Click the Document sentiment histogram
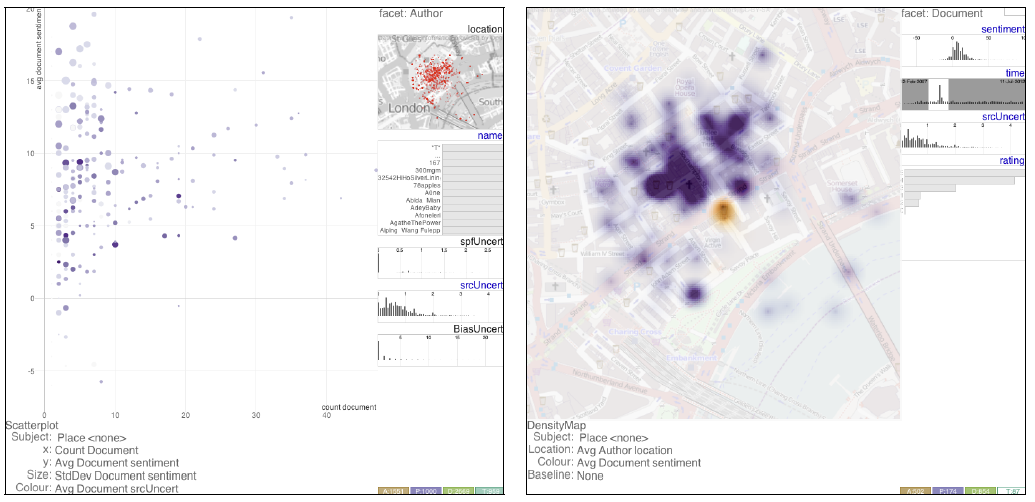The height and width of the screenshot is (502, 1035). 962,52
